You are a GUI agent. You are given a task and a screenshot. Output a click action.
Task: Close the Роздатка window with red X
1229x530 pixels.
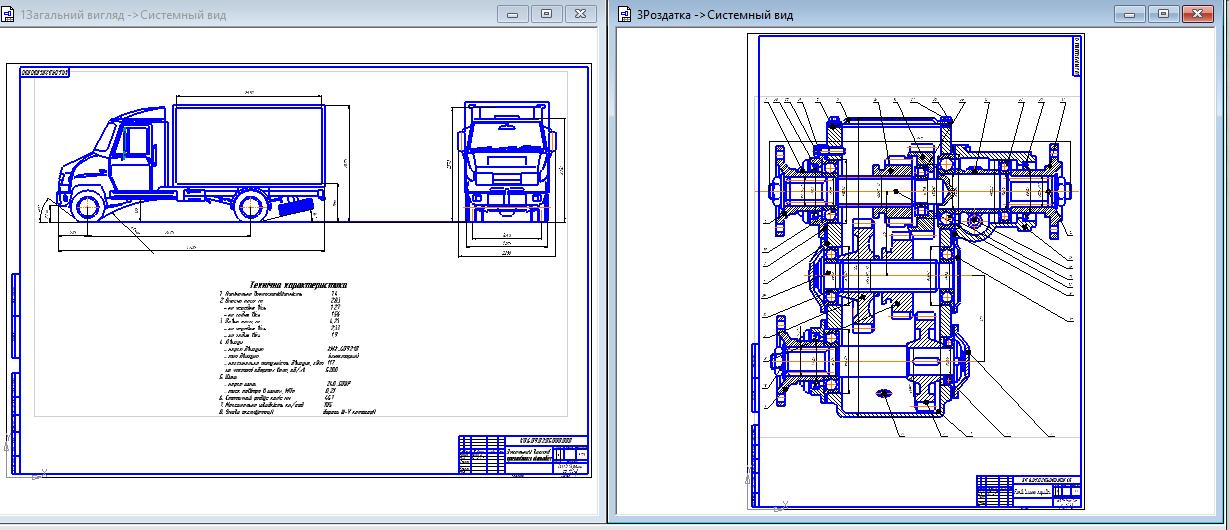[1197, 13]
